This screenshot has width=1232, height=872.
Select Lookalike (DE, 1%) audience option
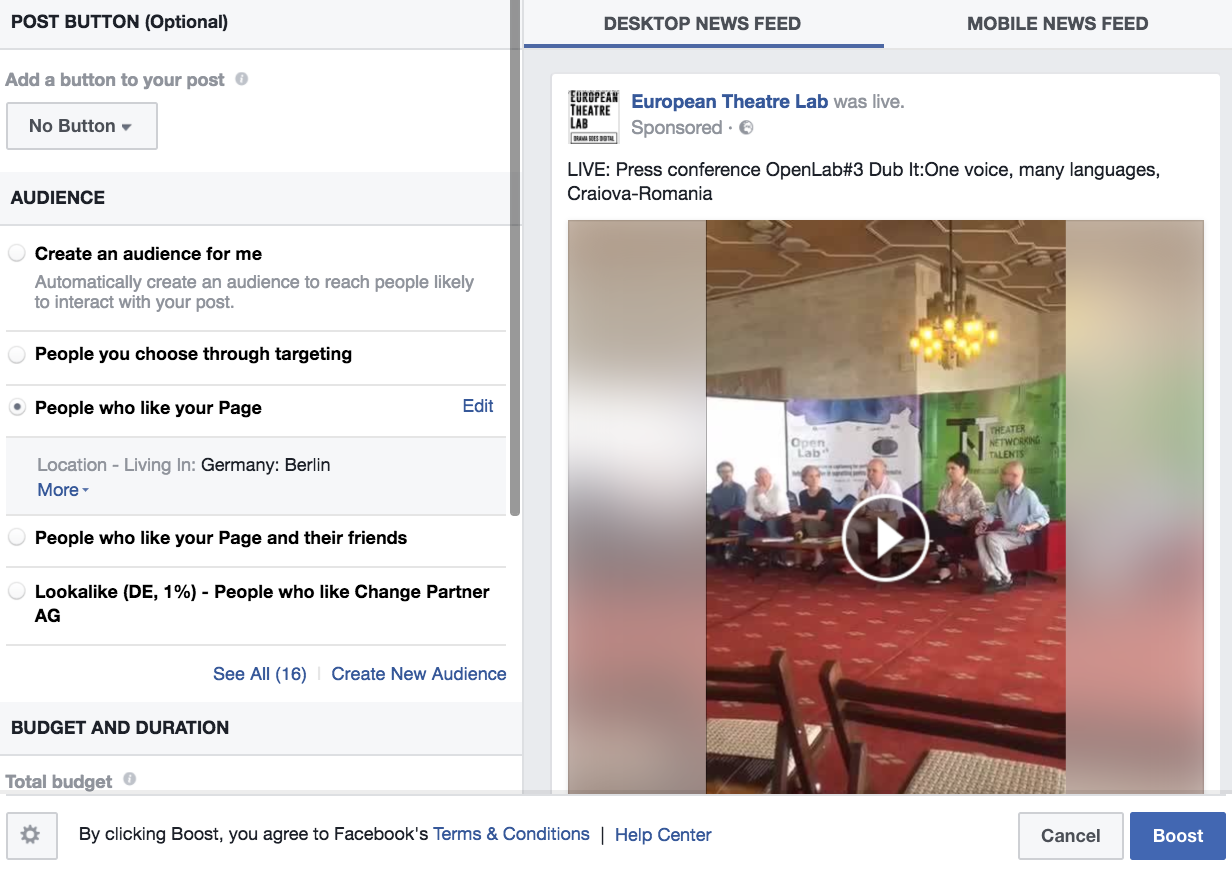[x=17, y=592]
